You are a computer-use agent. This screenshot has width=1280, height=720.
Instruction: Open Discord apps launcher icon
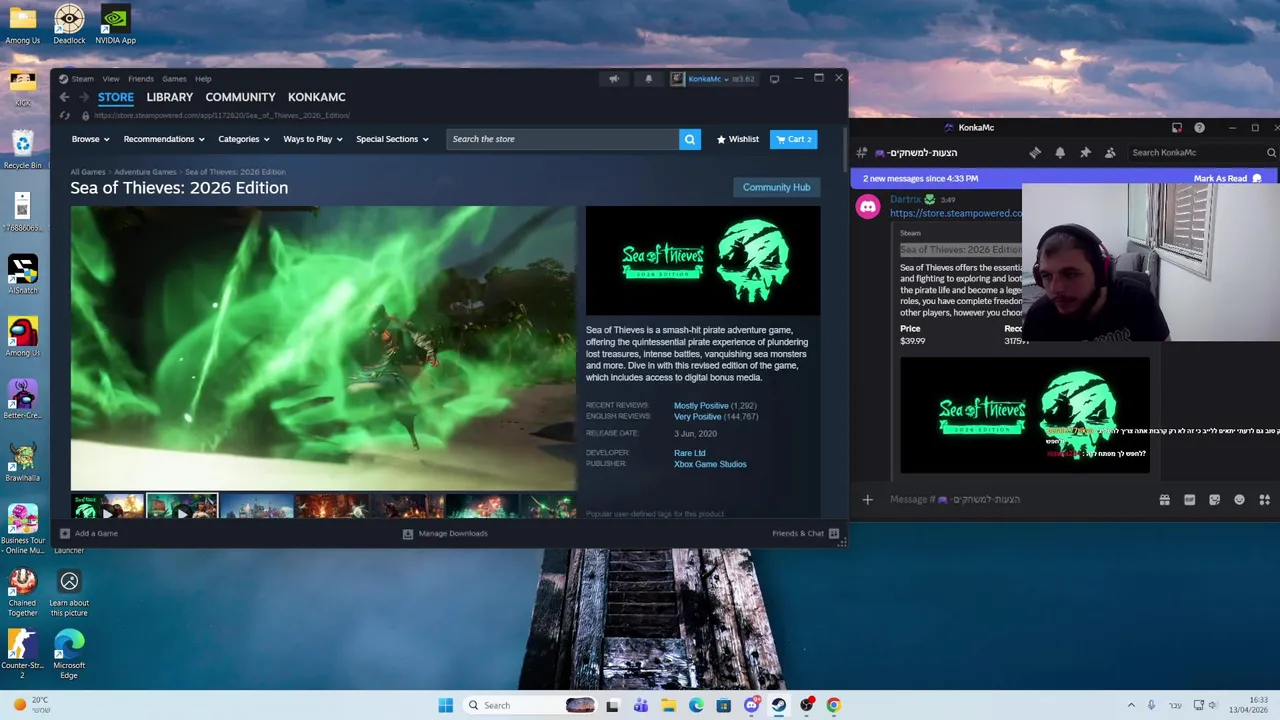tap(1264, 499)
